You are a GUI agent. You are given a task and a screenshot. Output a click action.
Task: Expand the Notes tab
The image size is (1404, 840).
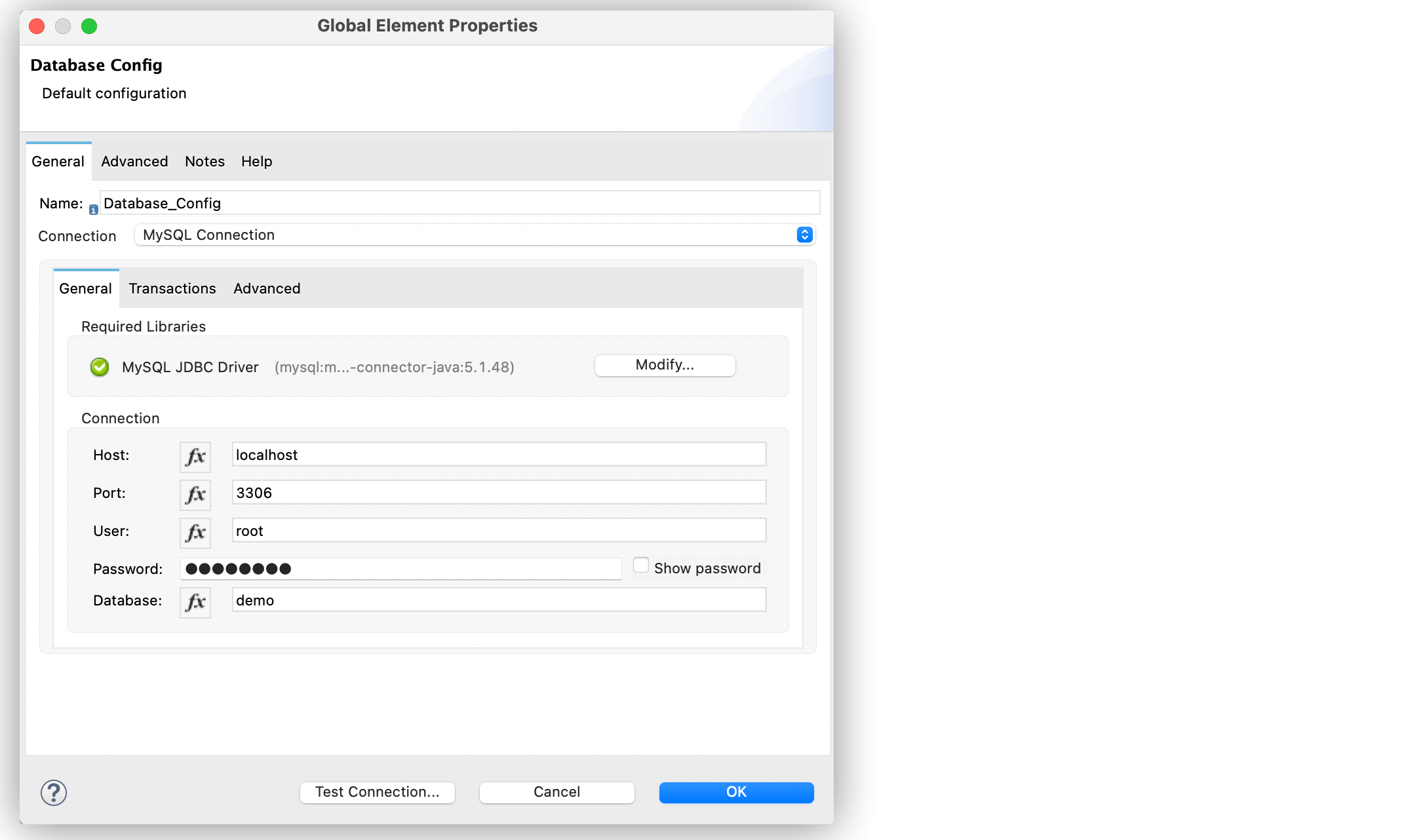pos(204,161)
